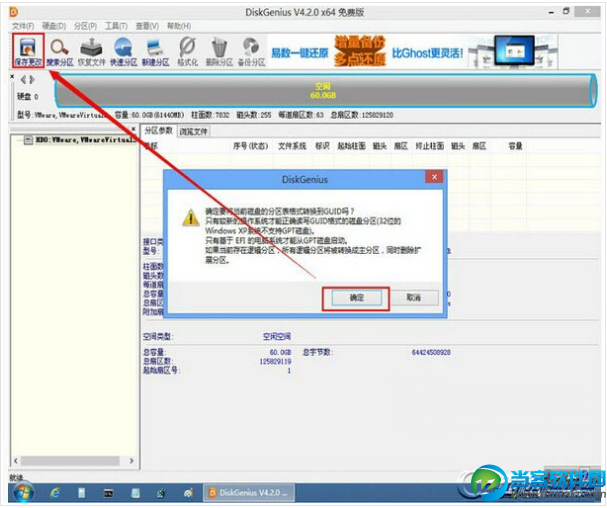This screenshot has width=607, height=508.
Task: Close the disk map panel
Action: pyautogui.click(x=12, y=77)
